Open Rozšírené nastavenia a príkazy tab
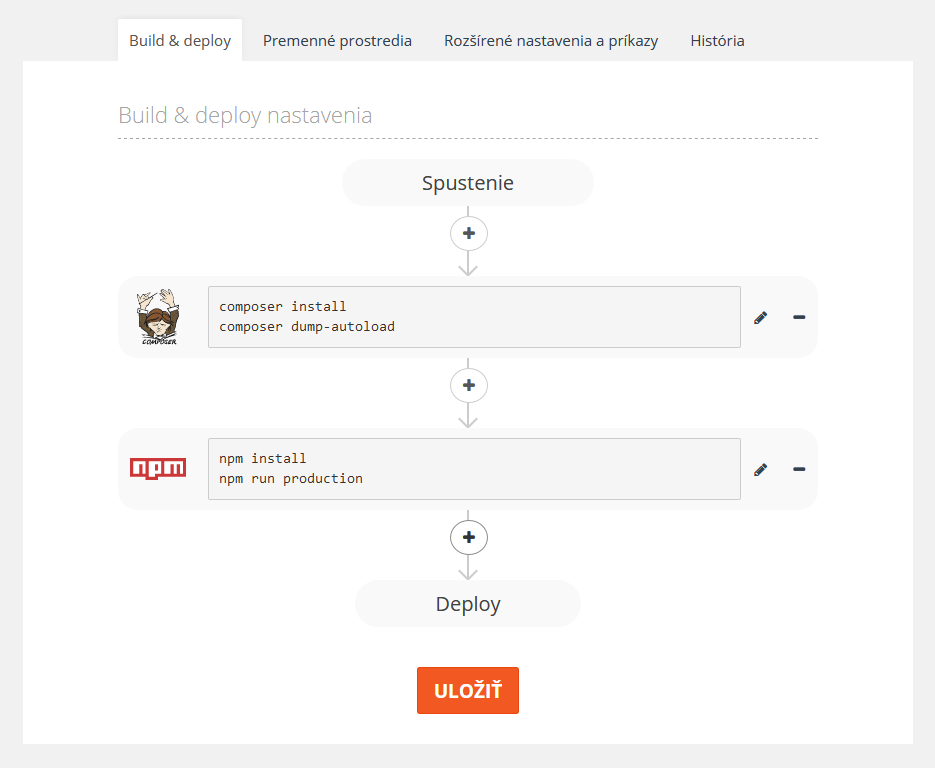The width and height of the screenshot is (935, 768). (x=551, y=41)
